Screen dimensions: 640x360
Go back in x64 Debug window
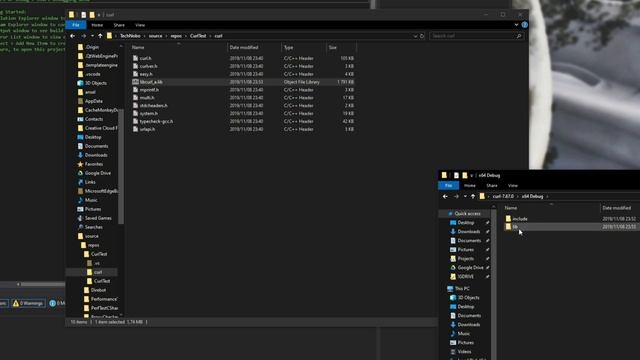pos(445,196)
